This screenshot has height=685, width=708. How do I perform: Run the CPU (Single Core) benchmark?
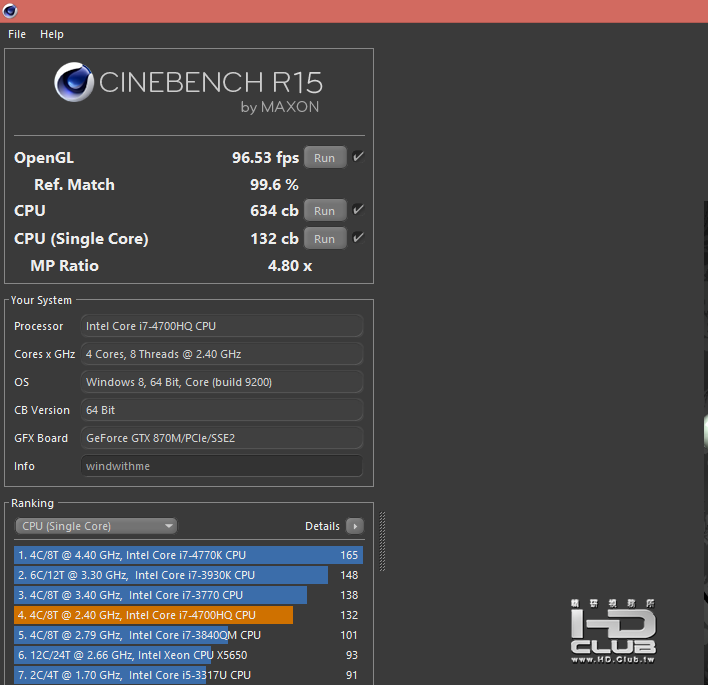(325, 238)
